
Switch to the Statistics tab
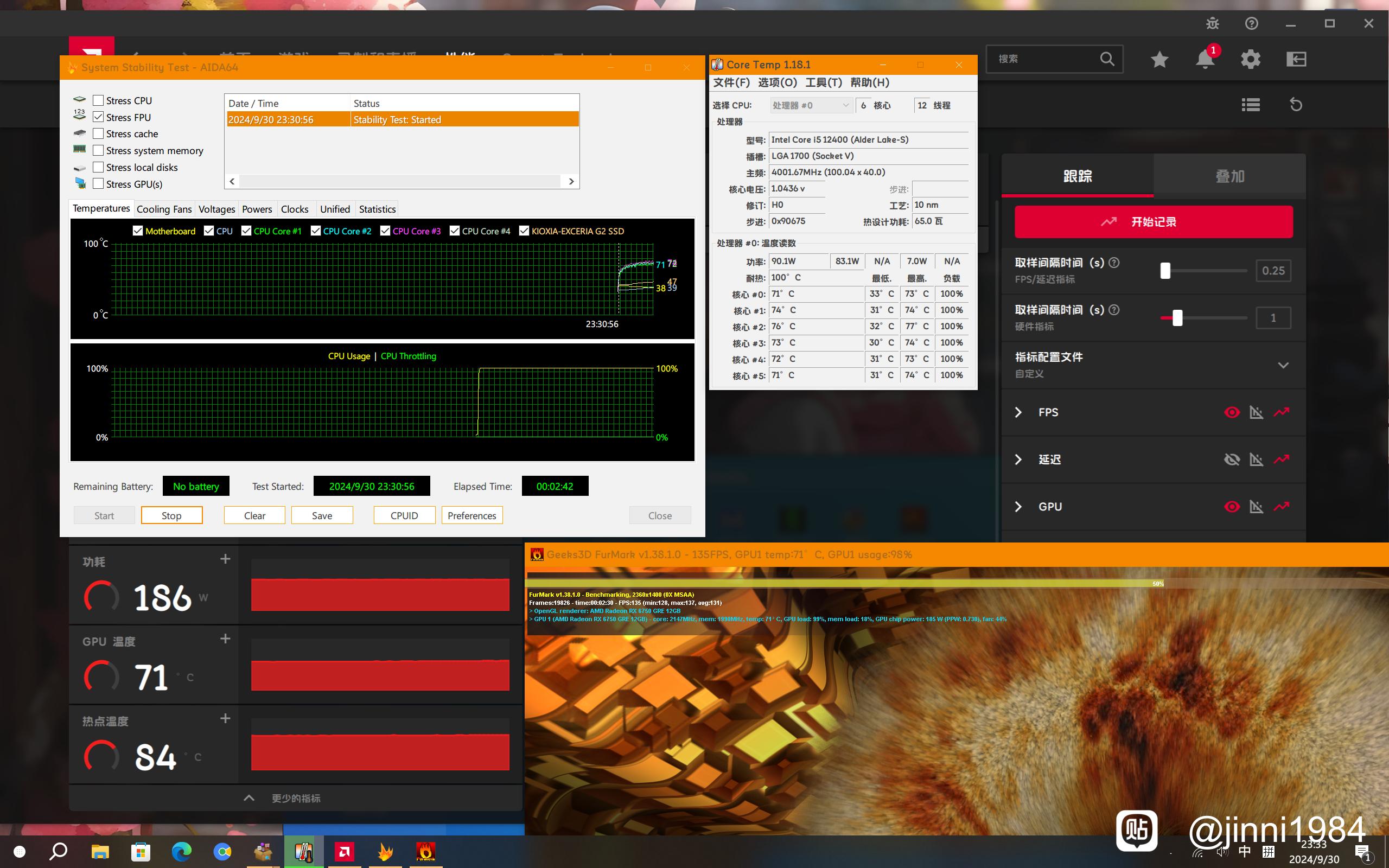coord(377,209)
